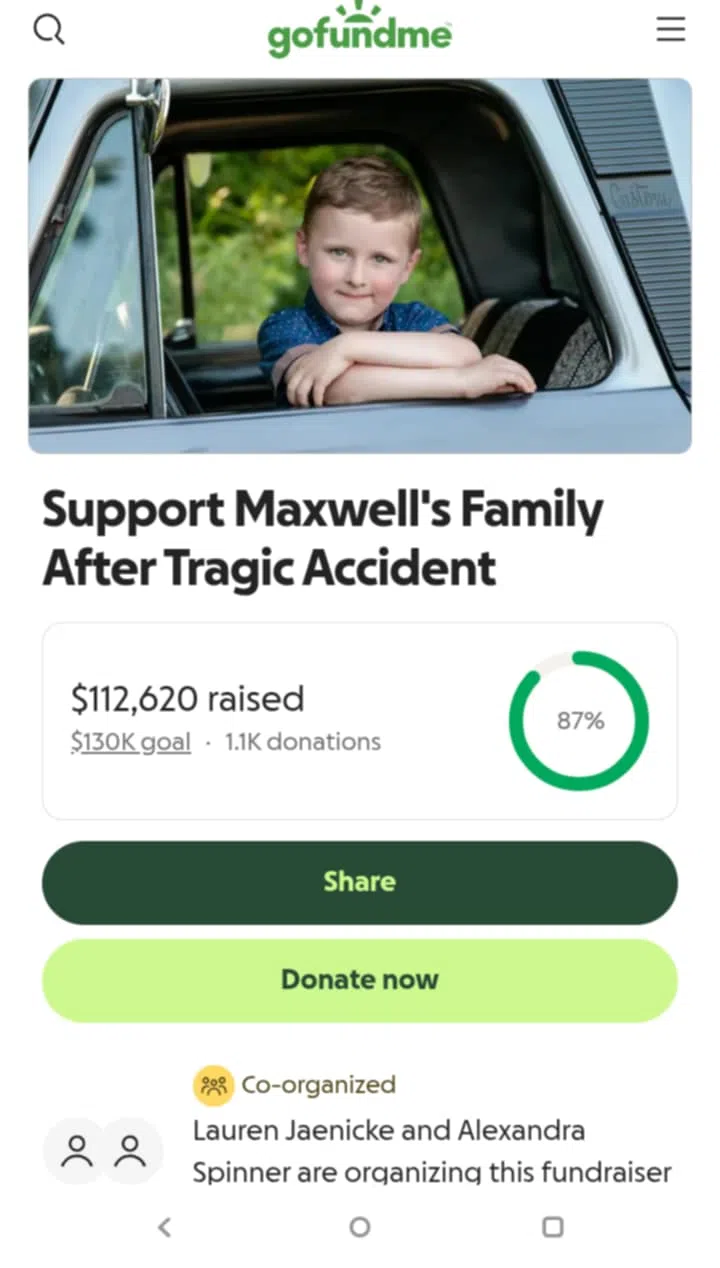
Task: Tap the 87% progress ring
Action: 579,720
